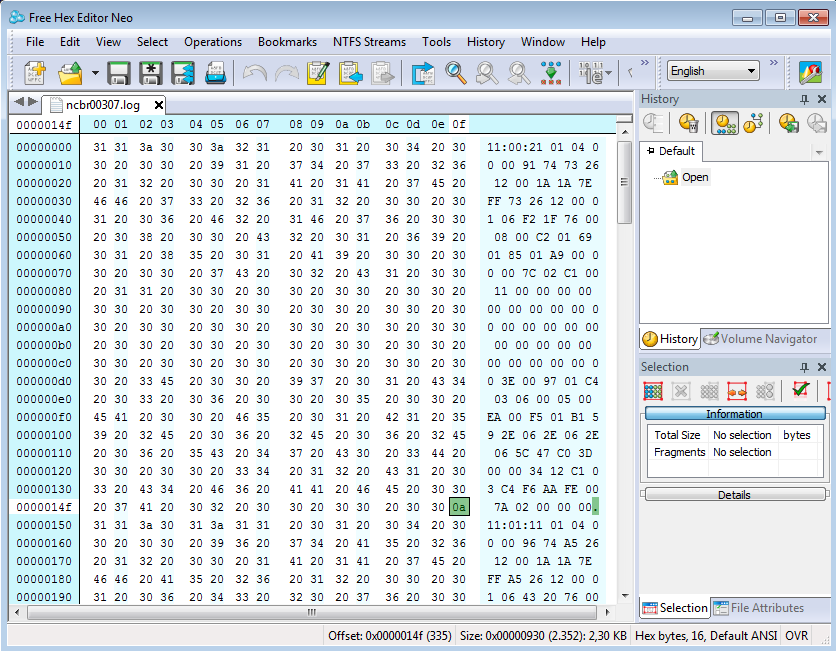Viewport: 836px width, 651px height.
Task: Click the Find Previous magnifier icon
Action: (x=487, y=73)
